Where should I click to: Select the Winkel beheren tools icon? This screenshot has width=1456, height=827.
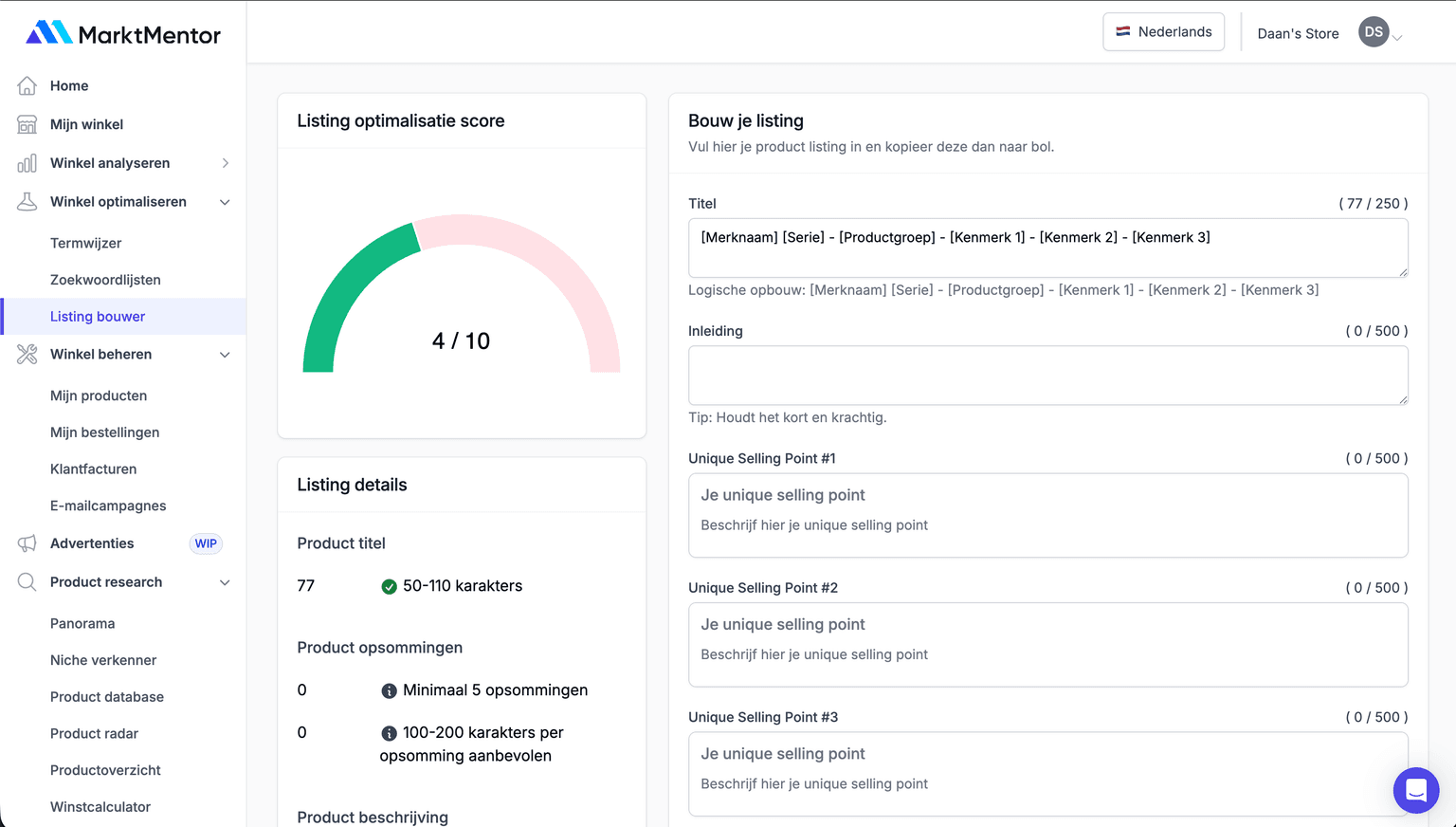coord(27,354)
